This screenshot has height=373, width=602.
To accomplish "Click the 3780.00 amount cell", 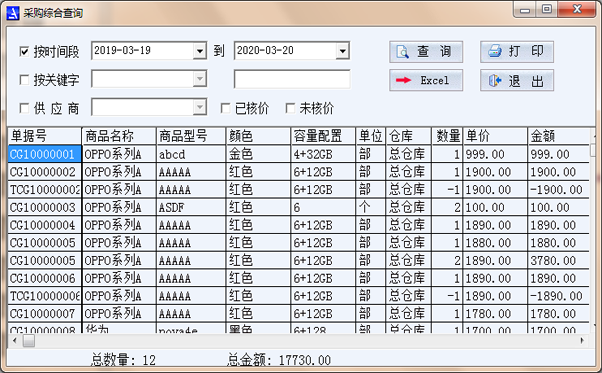I will [x=559, y=261].
